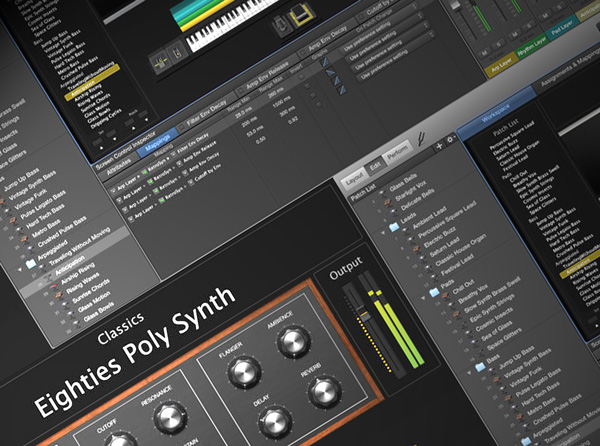The height and width of the screenshot is (446, 600).
Task: Add a new patch with the plus button
Action: (x=439, y=145)
